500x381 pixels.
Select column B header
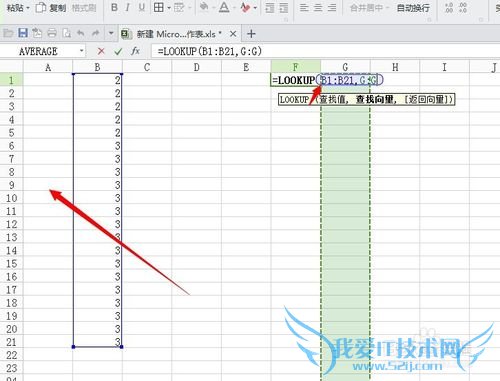coord(97,67)
